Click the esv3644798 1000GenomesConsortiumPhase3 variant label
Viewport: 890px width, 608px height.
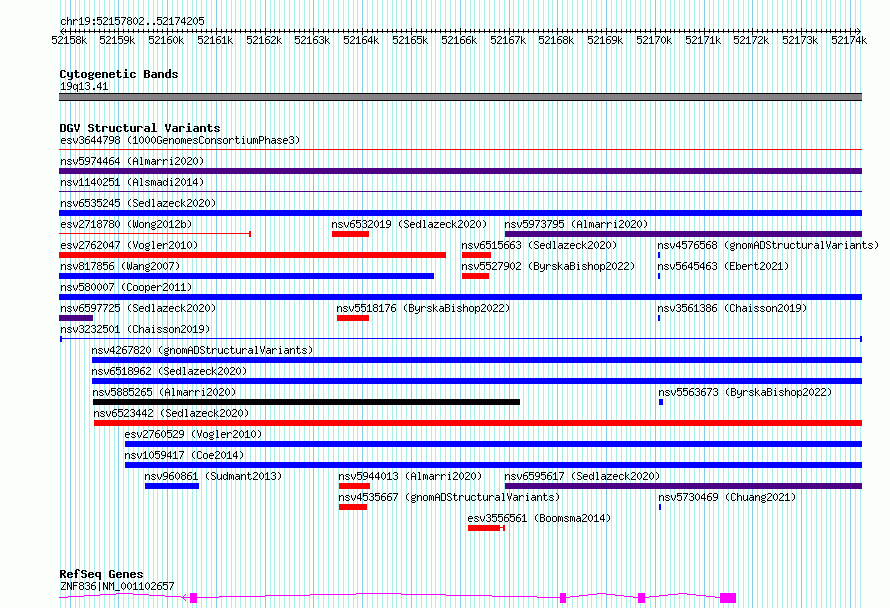coord(180,140)
